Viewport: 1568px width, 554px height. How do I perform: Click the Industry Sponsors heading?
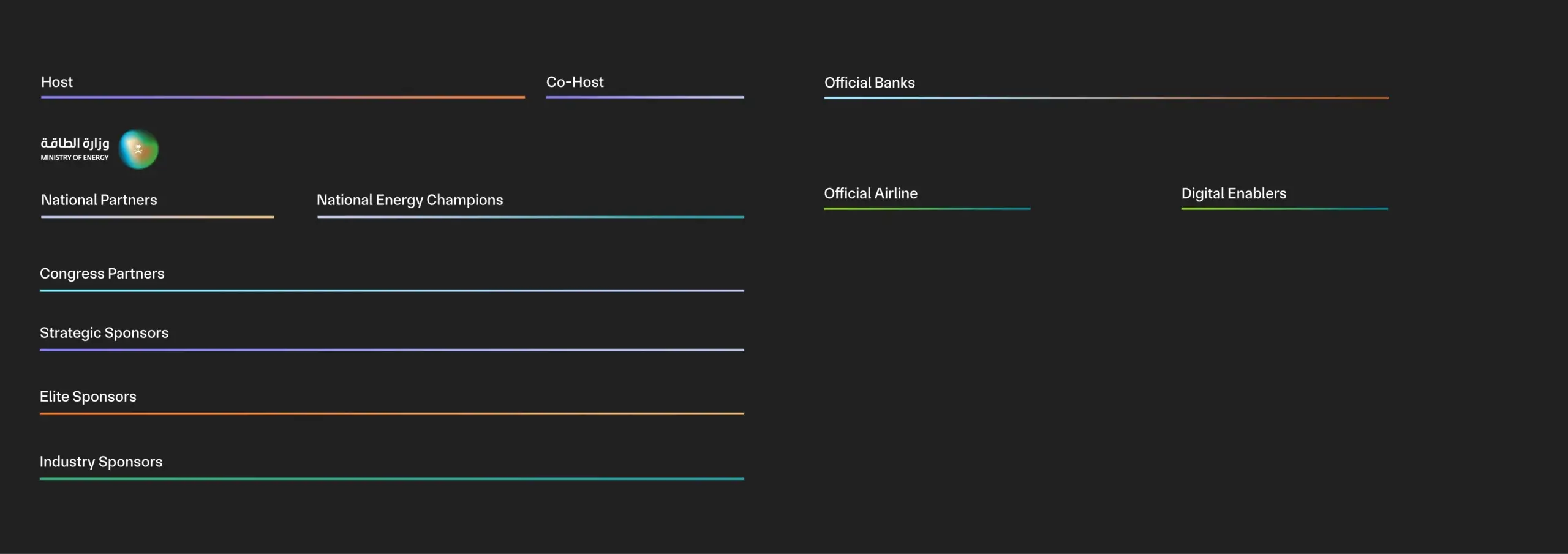(x=101, y=462)
